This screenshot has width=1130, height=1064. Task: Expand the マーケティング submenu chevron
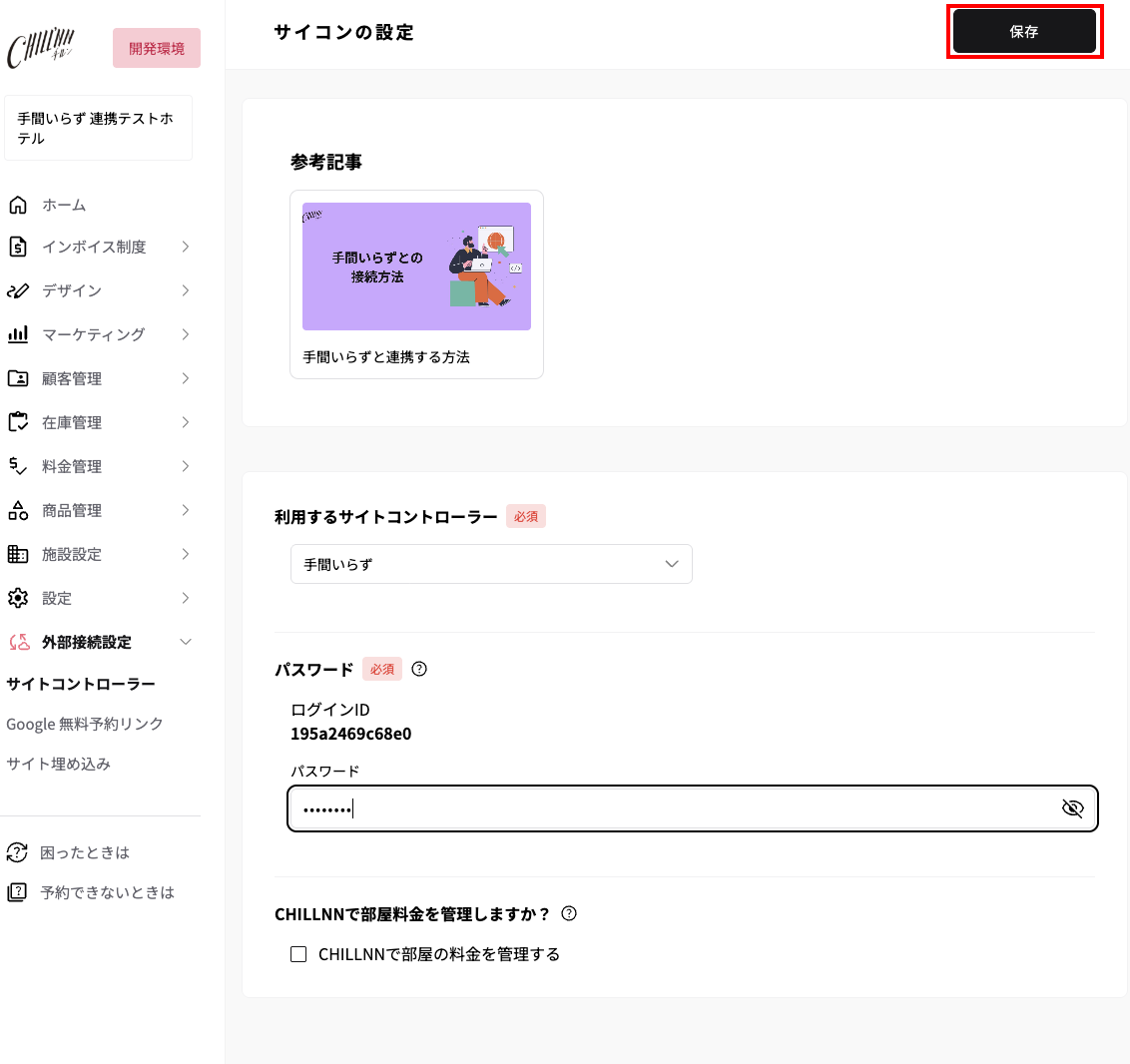(x=186, y=334)
